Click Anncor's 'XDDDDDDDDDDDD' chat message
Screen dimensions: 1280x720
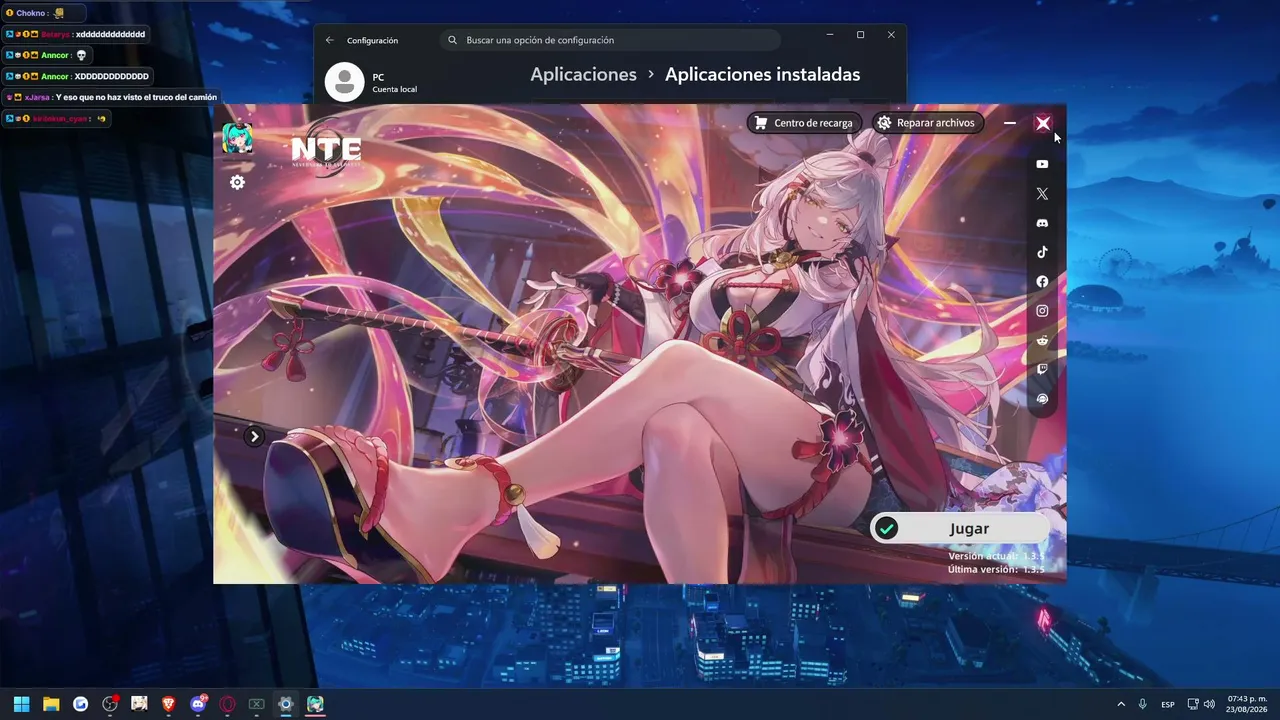77,76
